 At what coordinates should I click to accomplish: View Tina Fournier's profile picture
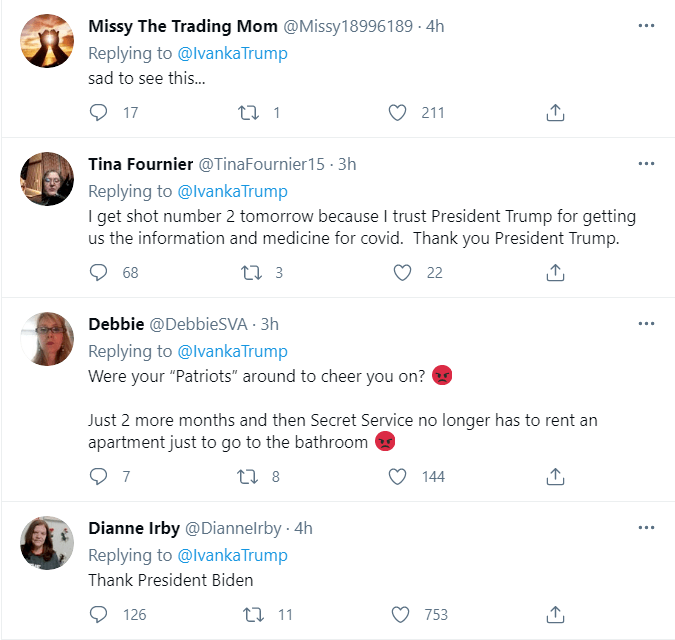47,179
